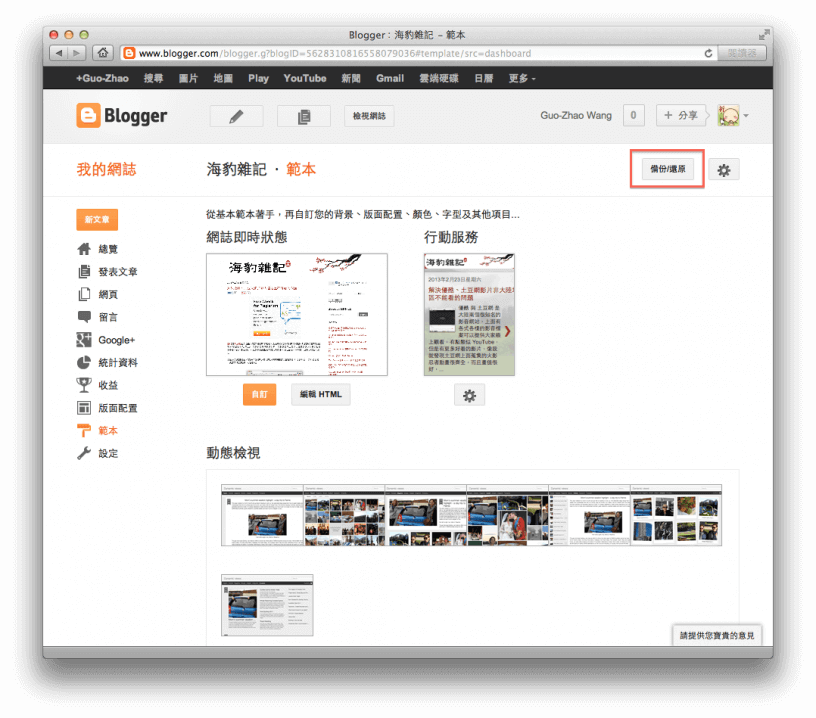Select the 範本 template paint roller icon
This screenshot has width=816, height=718.
tap(84, 430)
